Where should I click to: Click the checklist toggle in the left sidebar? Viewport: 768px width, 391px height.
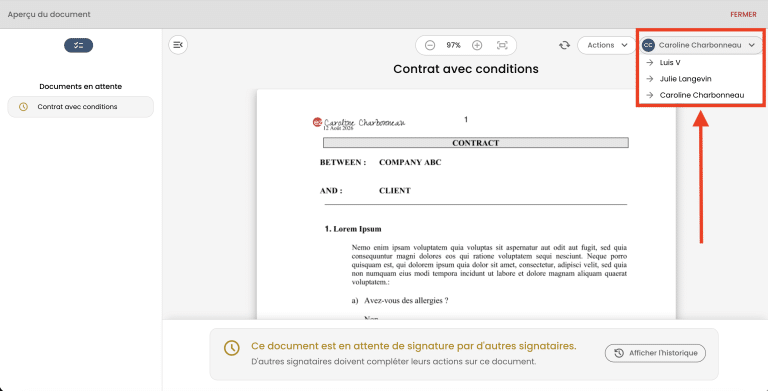point(78,45)
